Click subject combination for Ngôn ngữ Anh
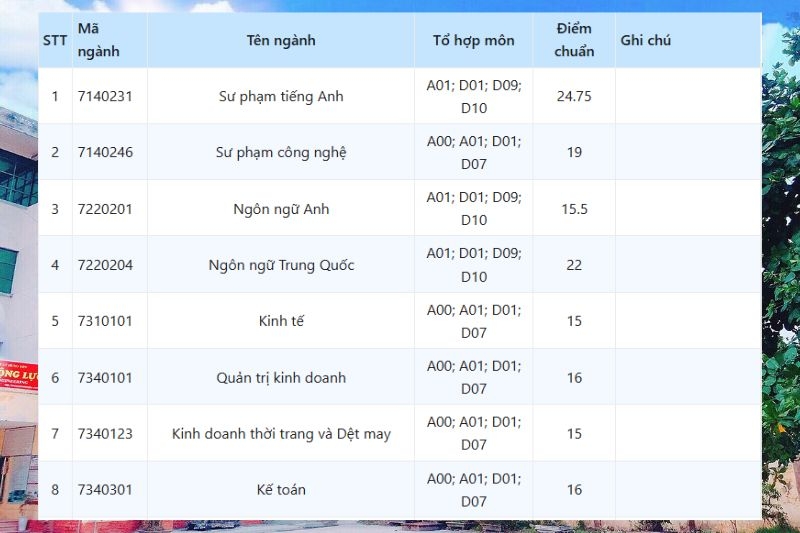800x533 pixels. coord(474,209)
